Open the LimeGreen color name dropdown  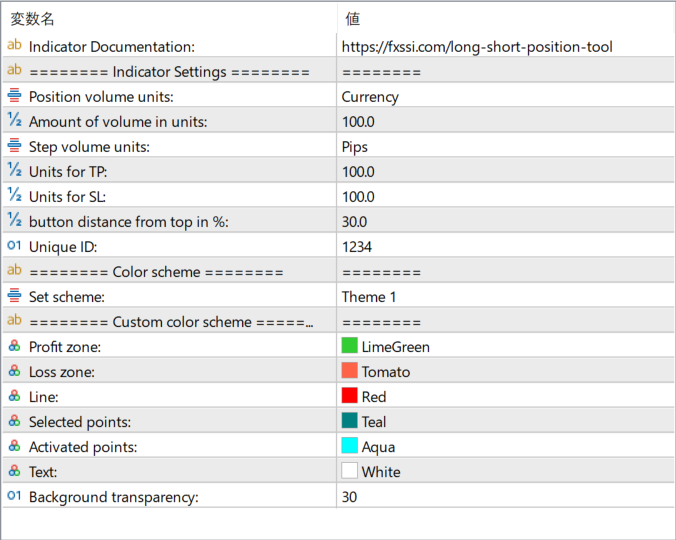[395, 347]
